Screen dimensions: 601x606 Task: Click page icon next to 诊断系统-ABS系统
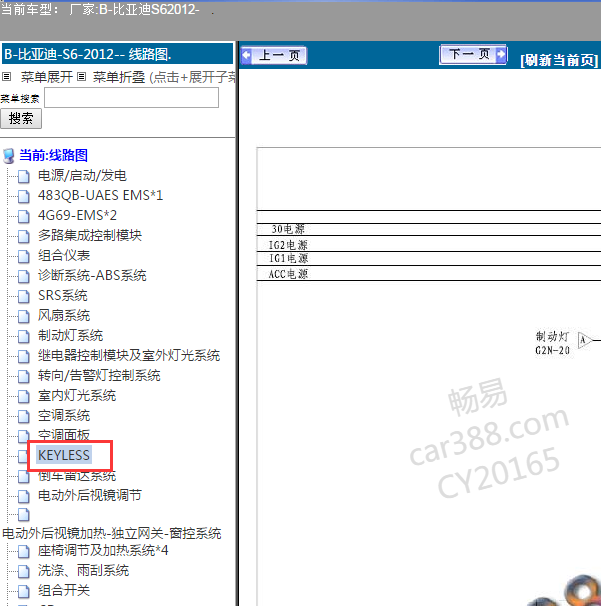coord(24,276)
